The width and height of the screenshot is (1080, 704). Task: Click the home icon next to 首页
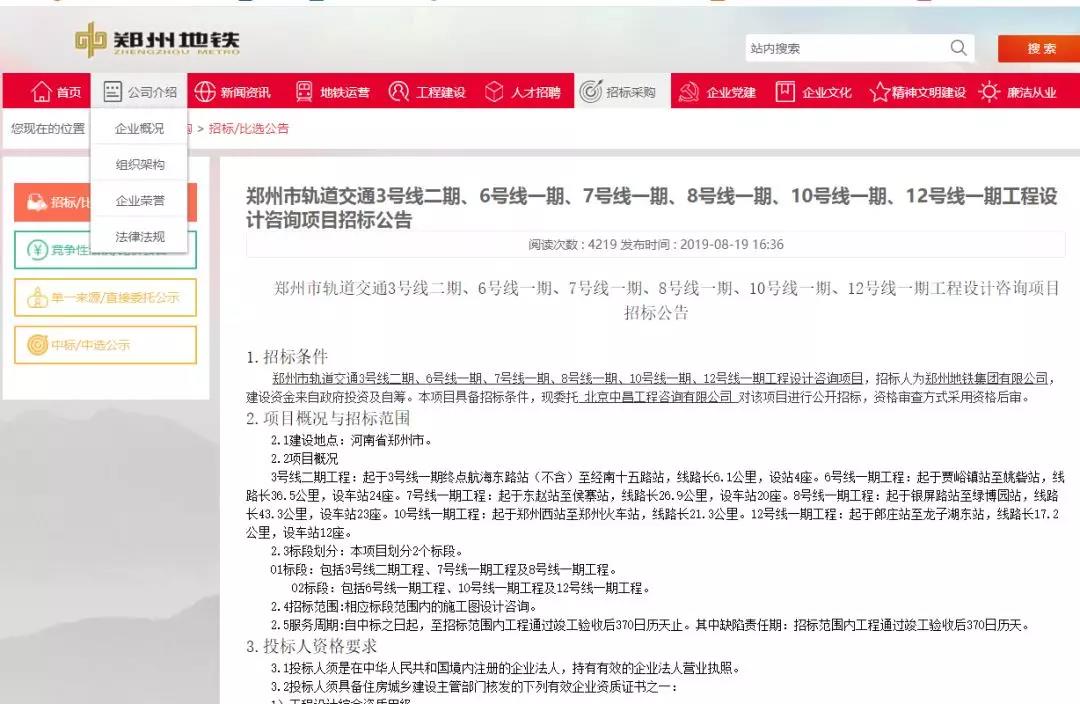click(x=41, y=92)
